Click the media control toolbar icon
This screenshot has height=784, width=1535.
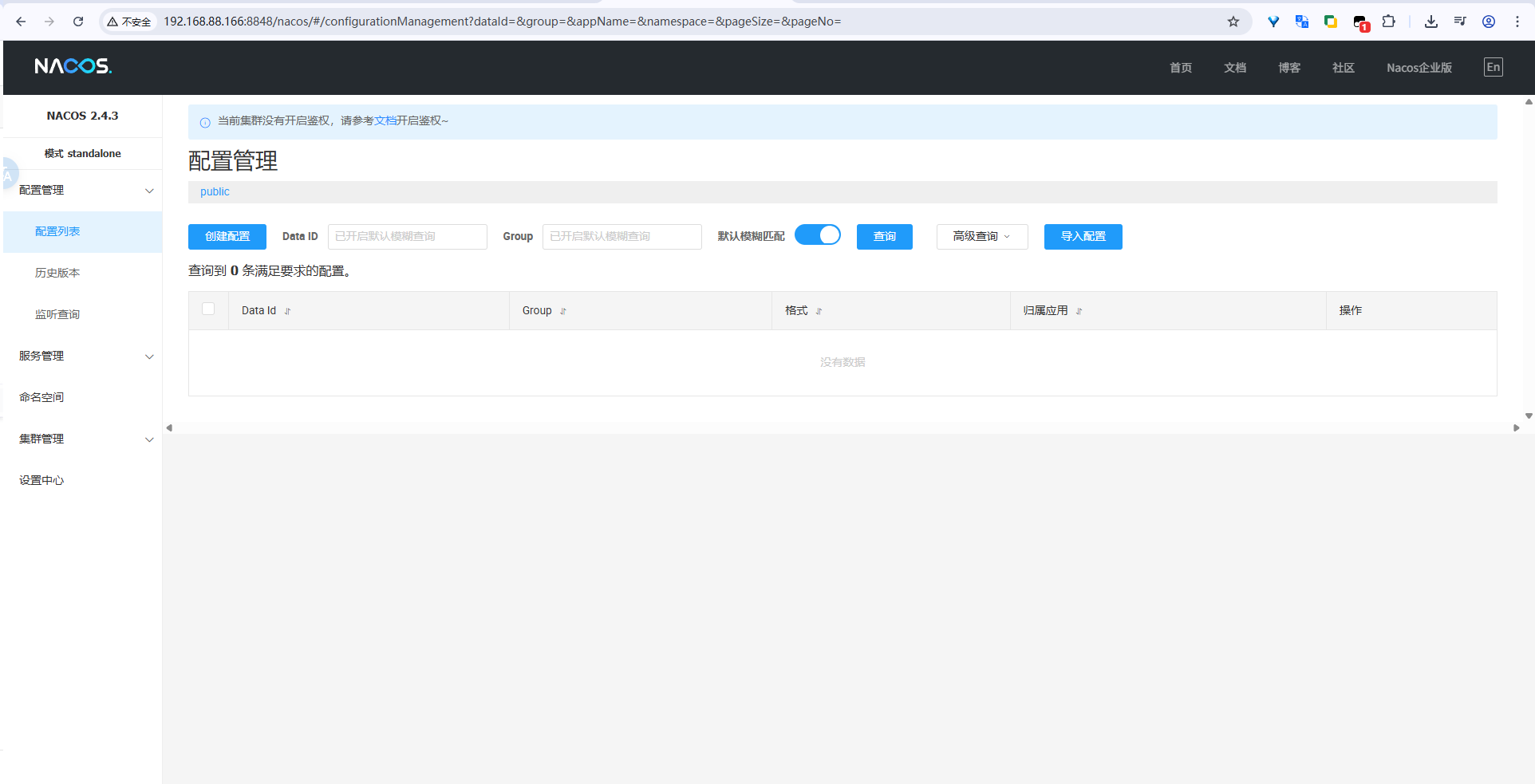[x=1460, y=22]
